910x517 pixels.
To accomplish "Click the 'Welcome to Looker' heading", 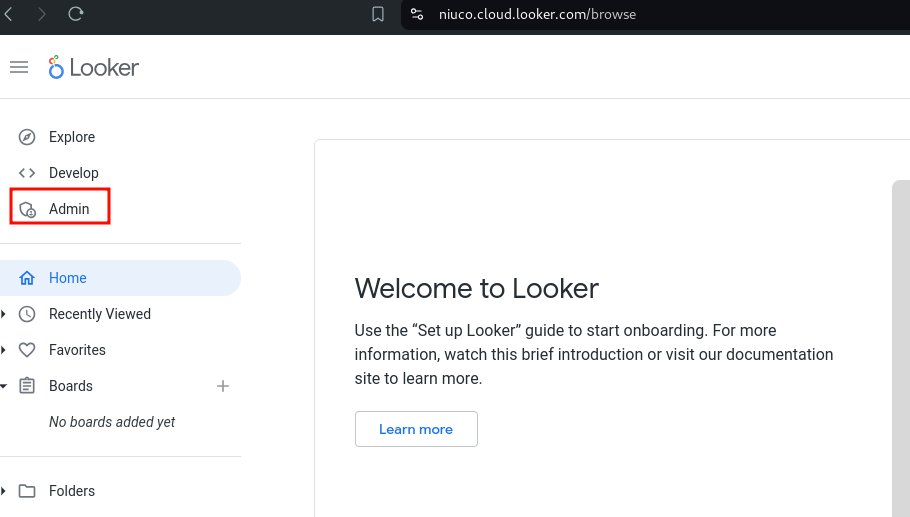I will tap(476, 288).
